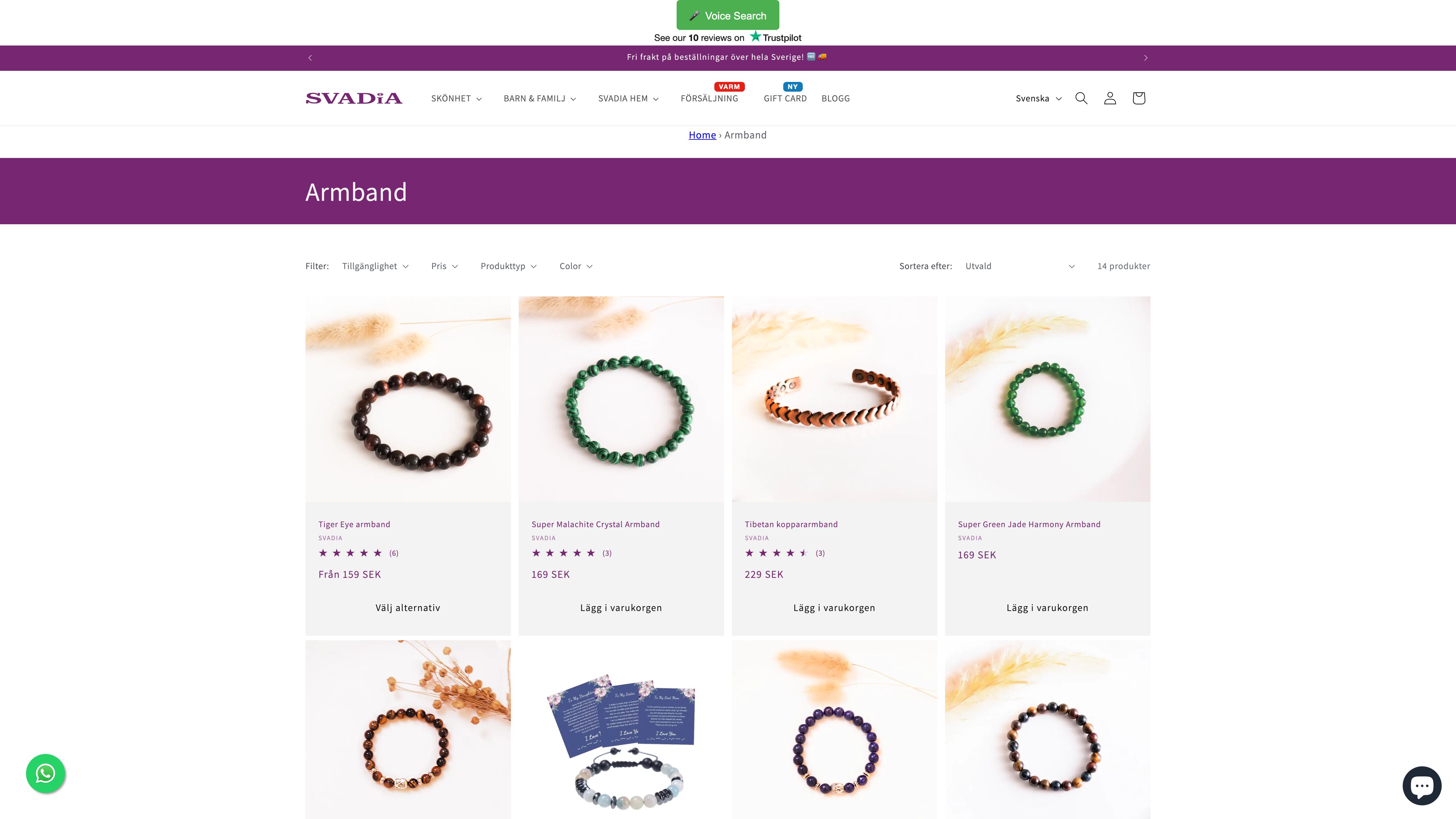Open the SKÖNHET menu
The width and height of the screenshot is (1456, 819).
(456, 98)
